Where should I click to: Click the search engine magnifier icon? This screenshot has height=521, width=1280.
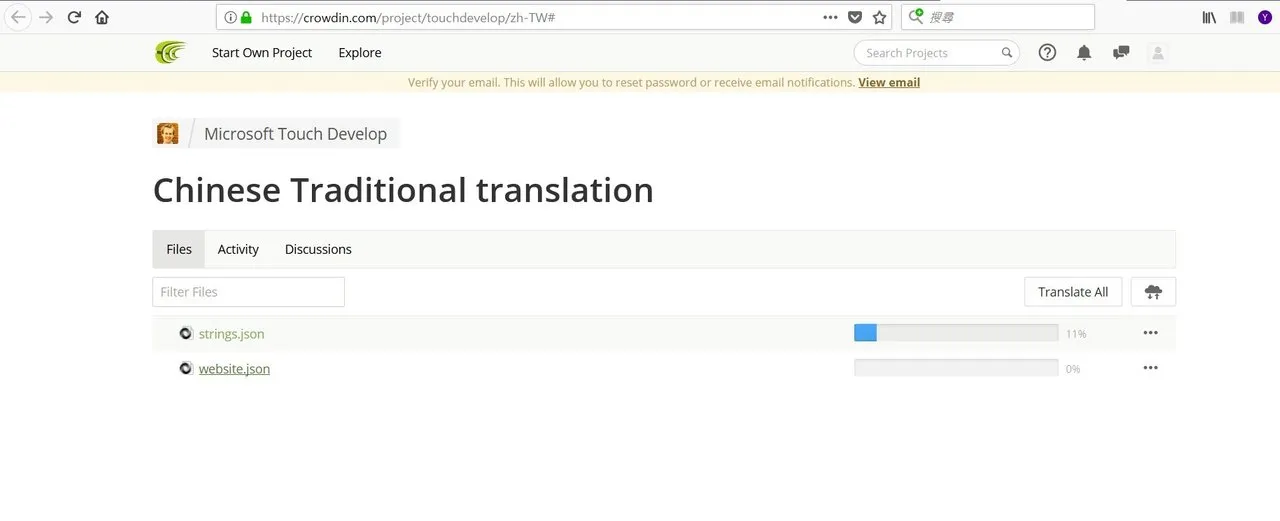pos(916,17)
